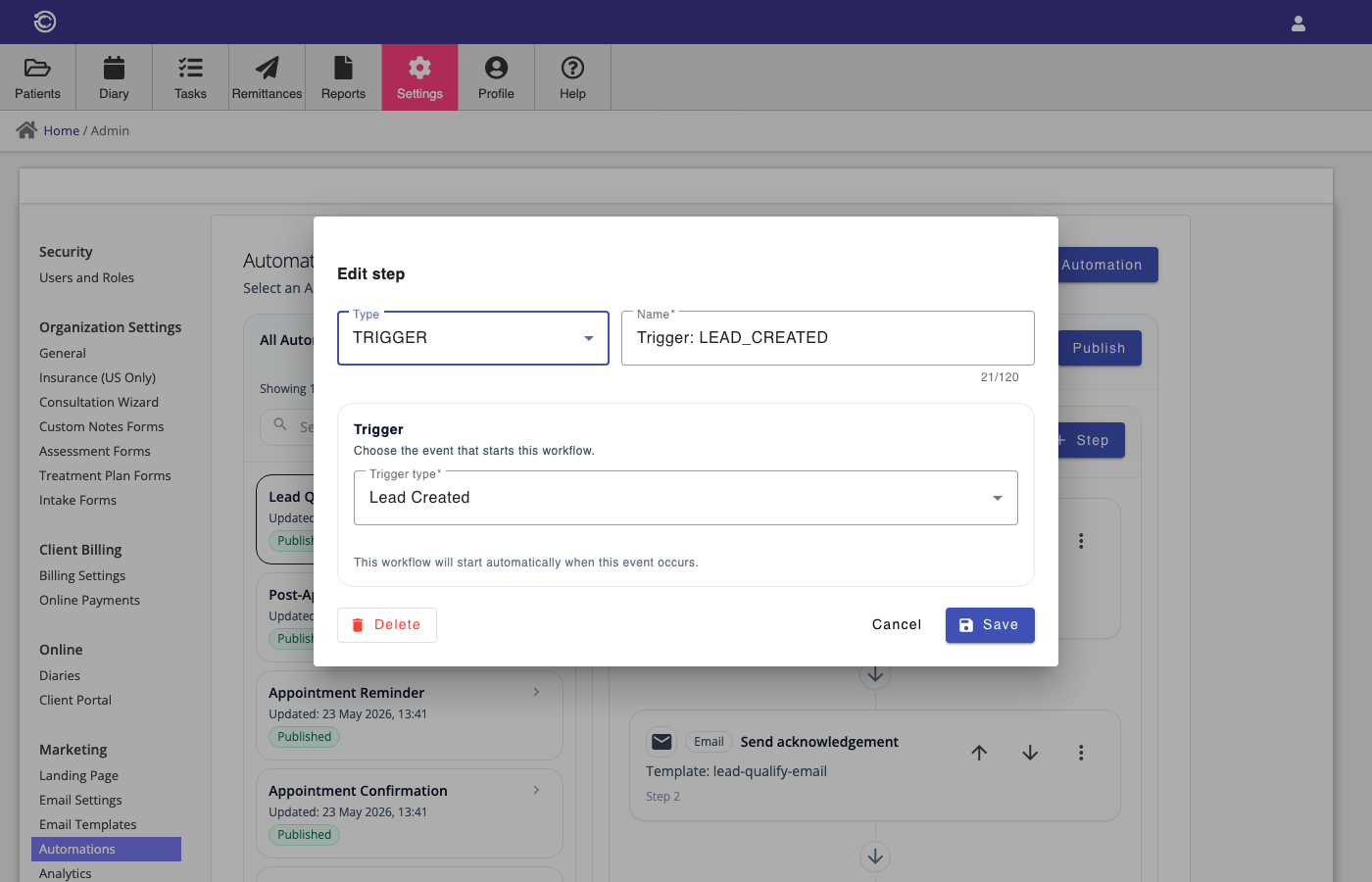
Task: Open the Help page
Action: (572, 77)
